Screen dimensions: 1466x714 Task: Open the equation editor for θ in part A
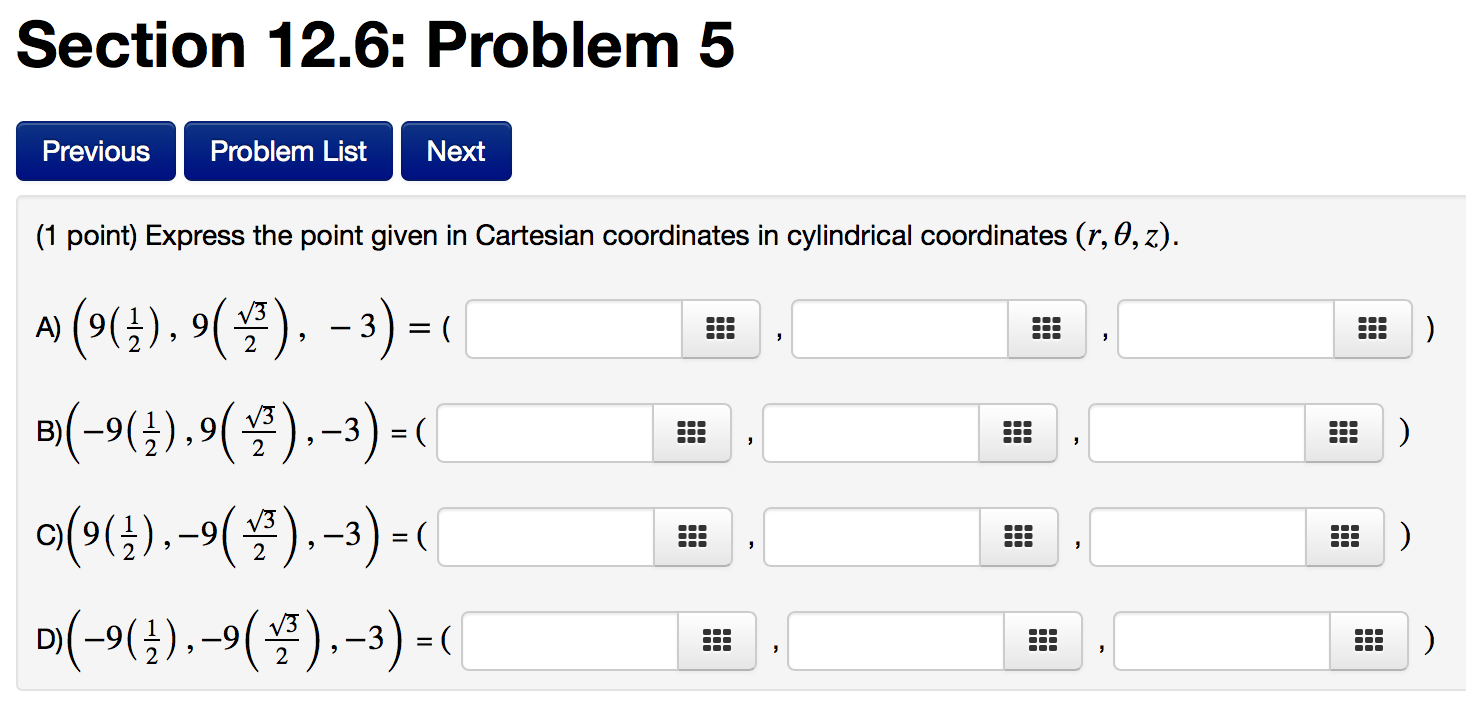1046,328
